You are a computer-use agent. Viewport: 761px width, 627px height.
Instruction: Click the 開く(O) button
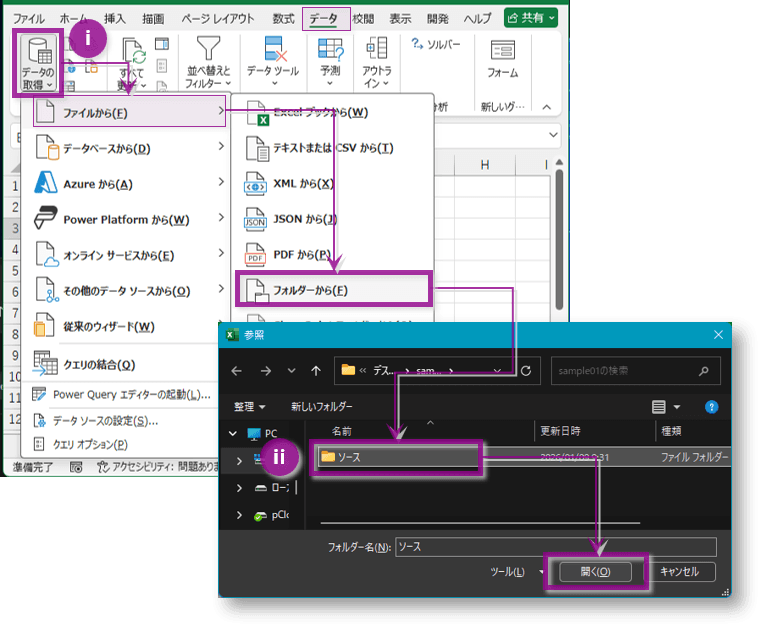coord(595,572)
